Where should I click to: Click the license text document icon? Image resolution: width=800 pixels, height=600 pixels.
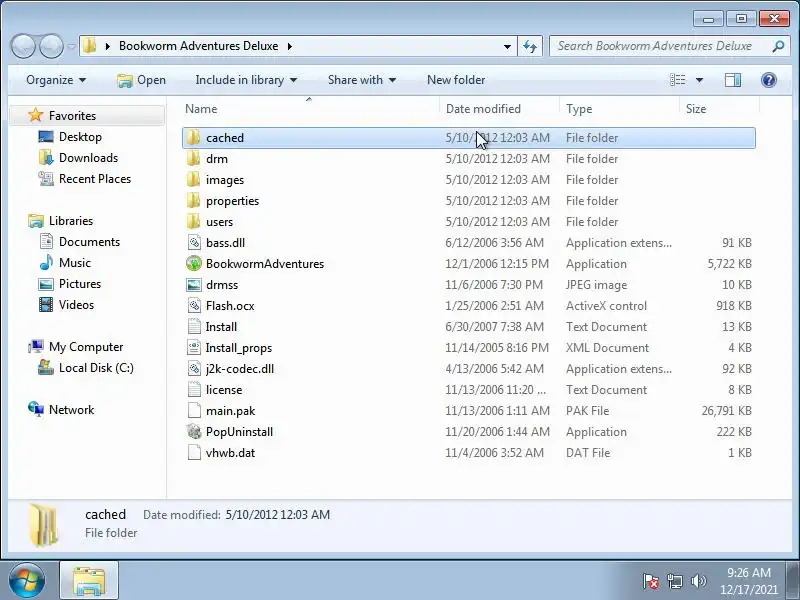point(194,389)
